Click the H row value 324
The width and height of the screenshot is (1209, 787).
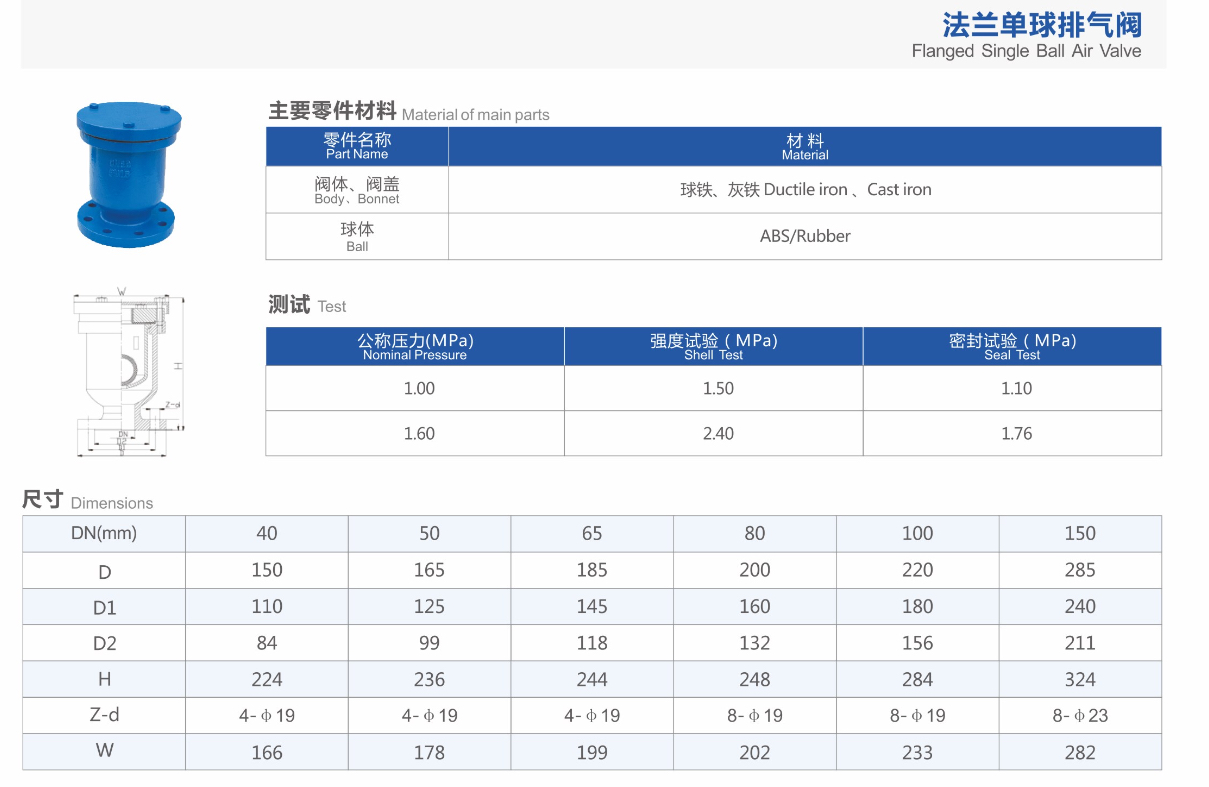click(x=1080, y=679)
